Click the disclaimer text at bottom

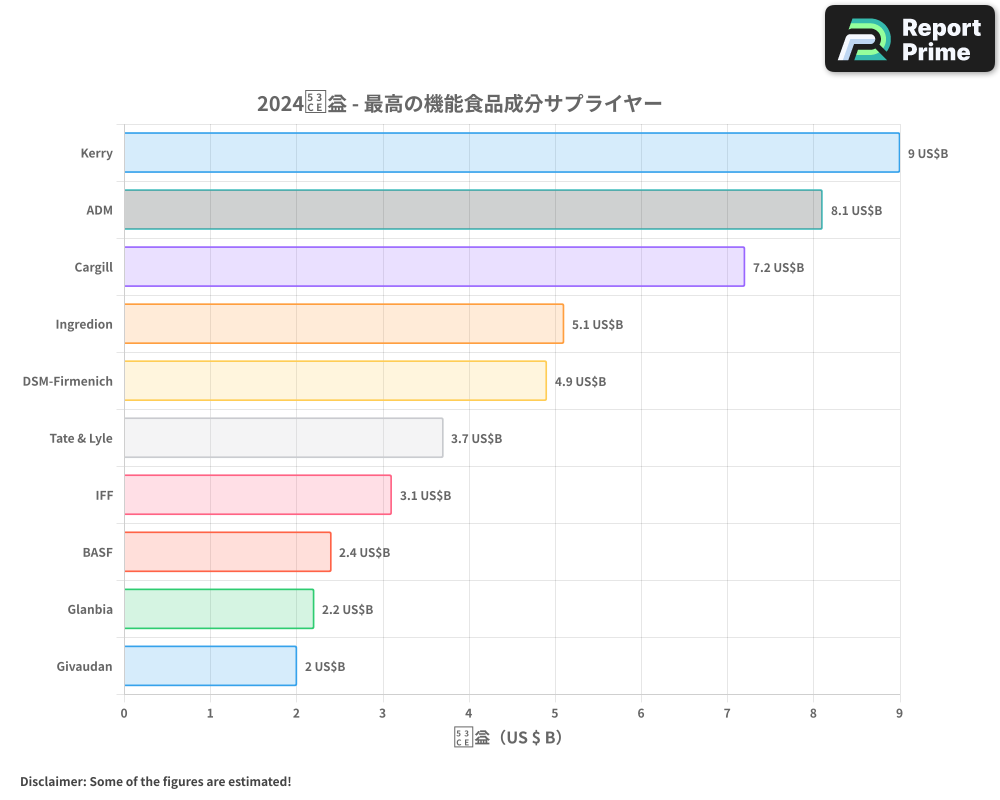tap(155, 781)
